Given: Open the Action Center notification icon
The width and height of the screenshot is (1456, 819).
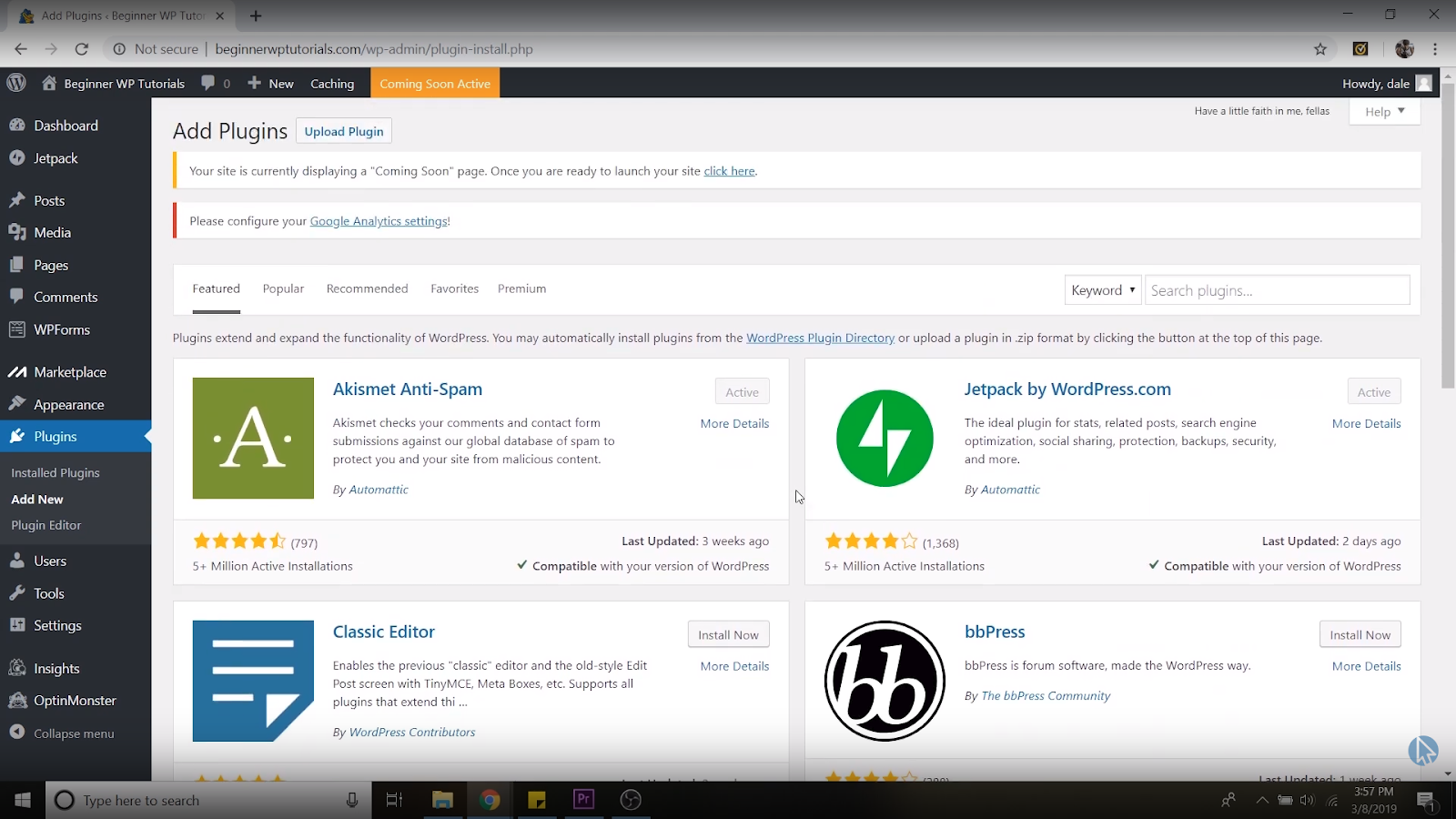Looking at the screenshot, I should click(x=1426, y=800).
